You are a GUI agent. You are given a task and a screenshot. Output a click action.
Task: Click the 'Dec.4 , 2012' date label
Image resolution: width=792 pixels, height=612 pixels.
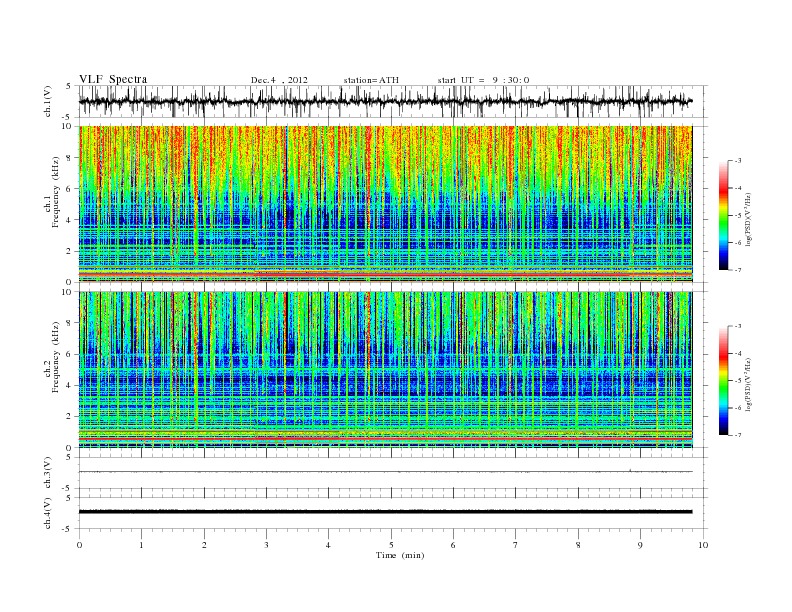coord(279,80)
